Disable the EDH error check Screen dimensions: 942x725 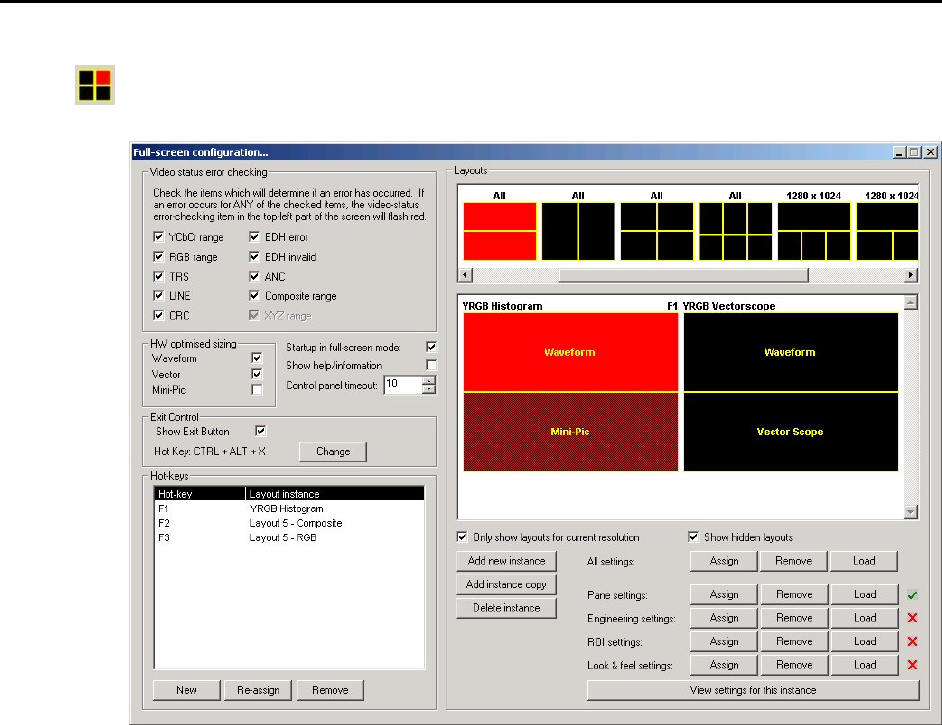click(256, 237)
